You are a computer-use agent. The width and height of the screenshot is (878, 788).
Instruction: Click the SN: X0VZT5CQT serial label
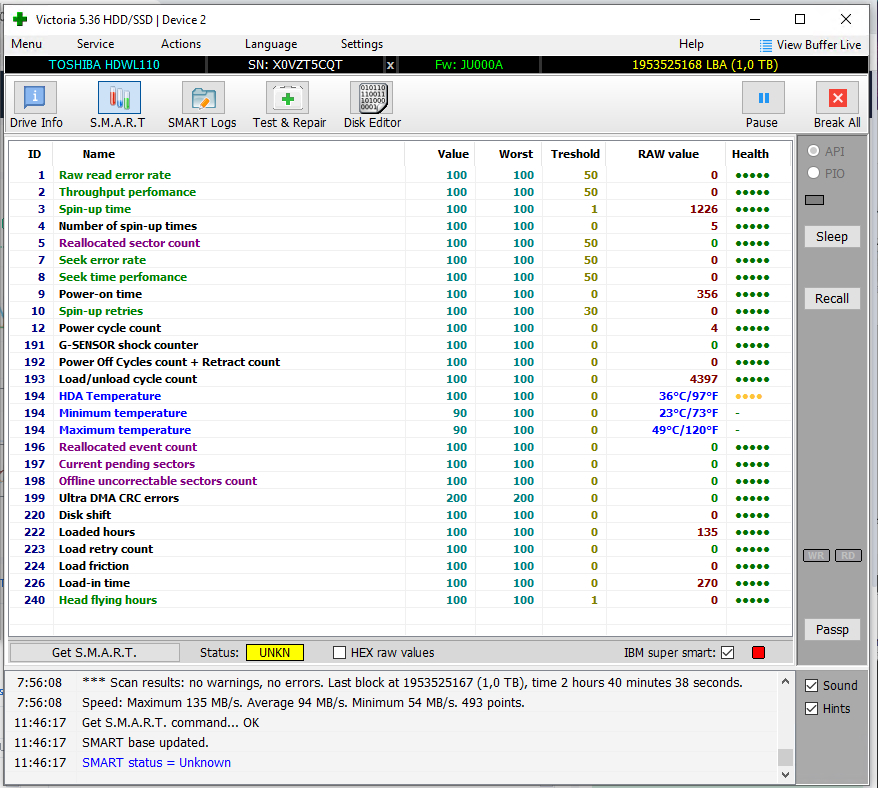[x=295, y=65]
